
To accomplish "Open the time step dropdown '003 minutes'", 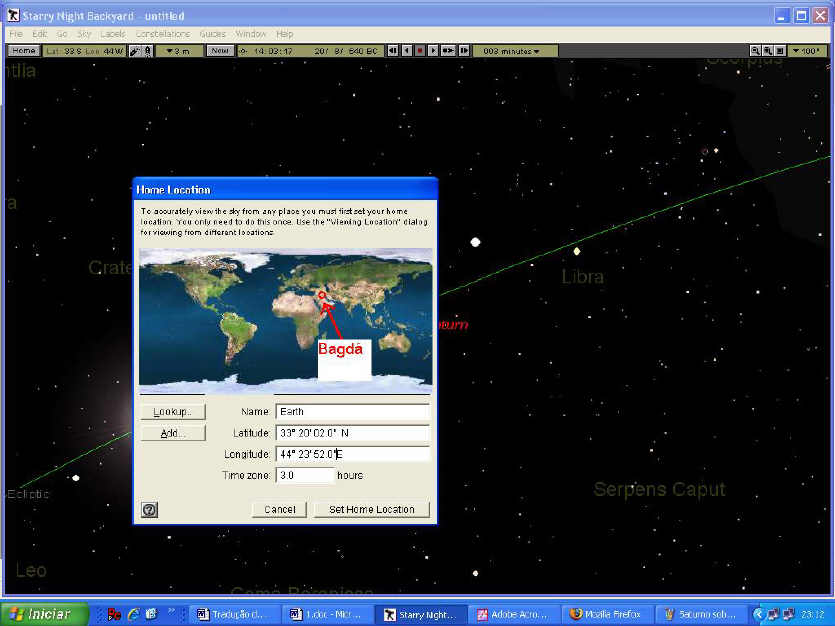I will [x=514, y=51].
